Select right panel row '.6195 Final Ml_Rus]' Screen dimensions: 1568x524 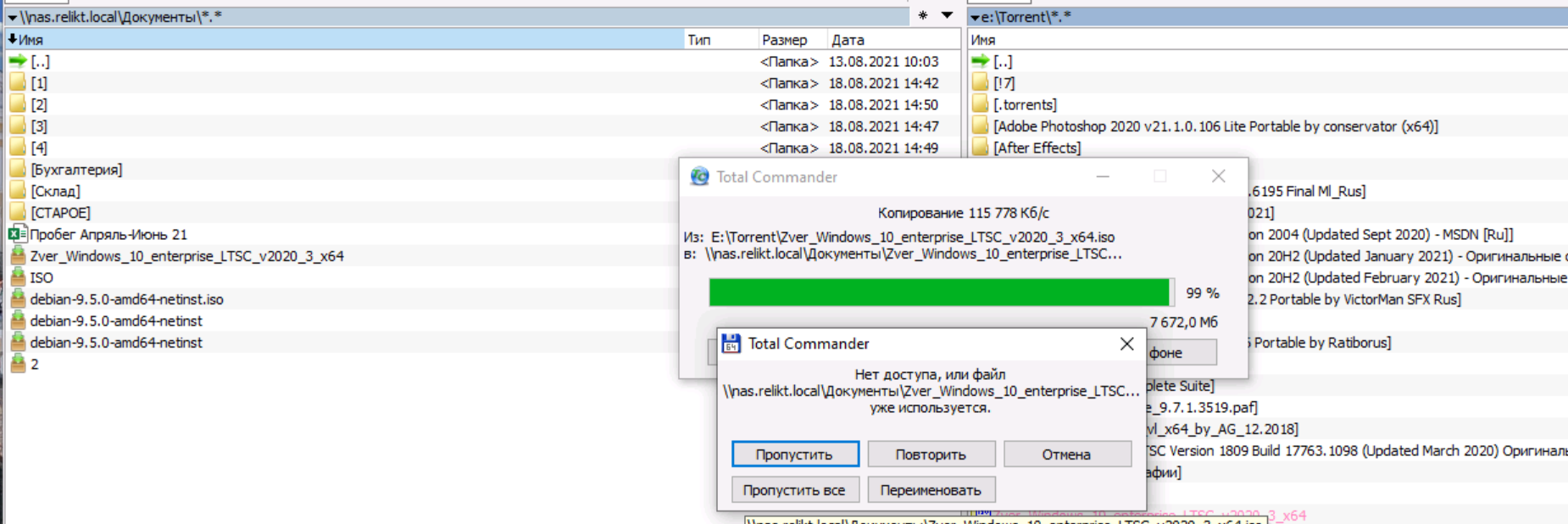click(1306, 191)
